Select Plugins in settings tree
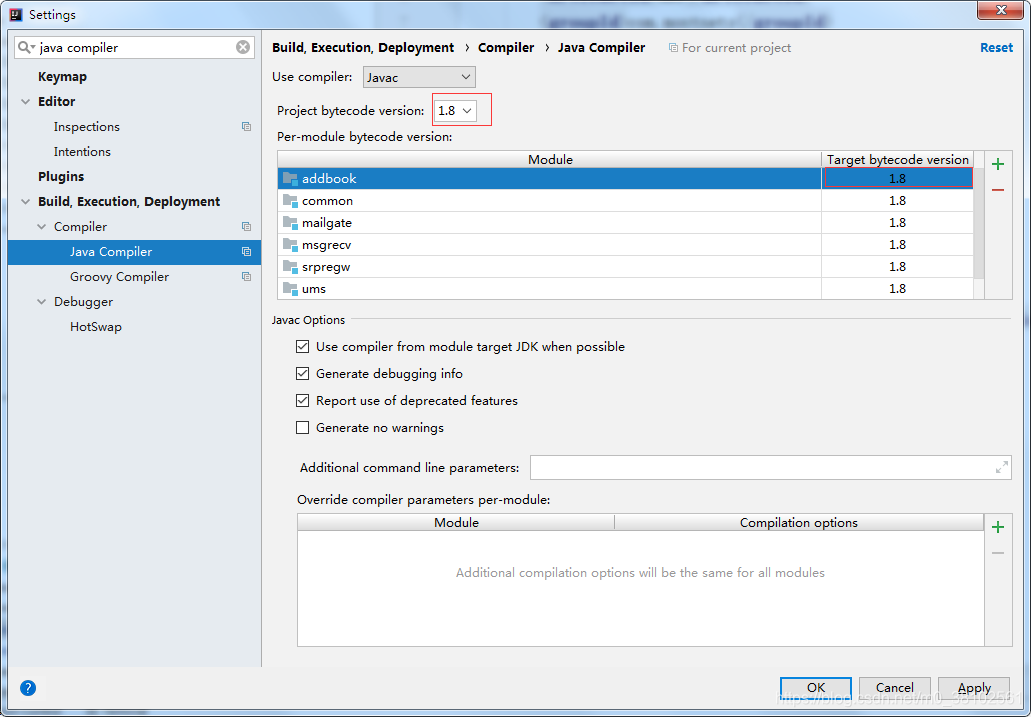 click(61, 176)
